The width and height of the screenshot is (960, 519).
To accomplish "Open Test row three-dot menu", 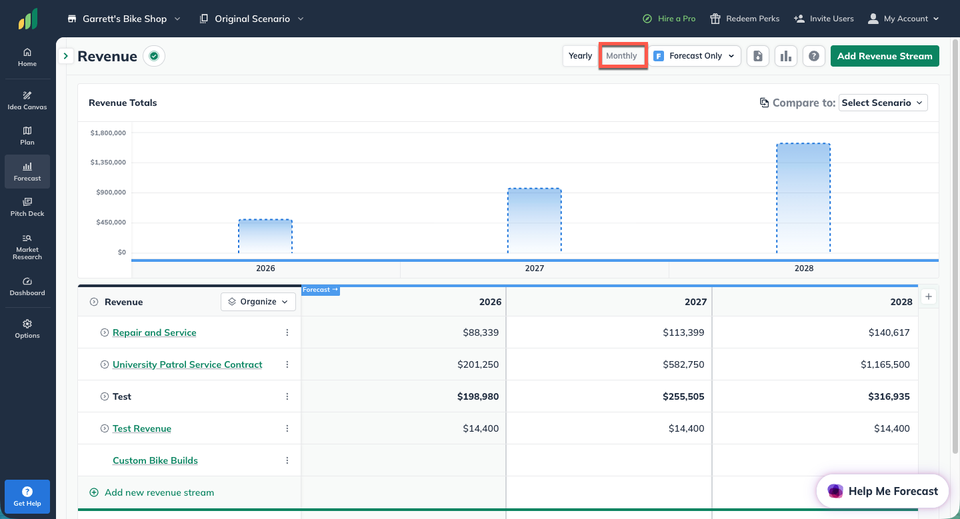I will pyautogui.click(x=287, y=397).
